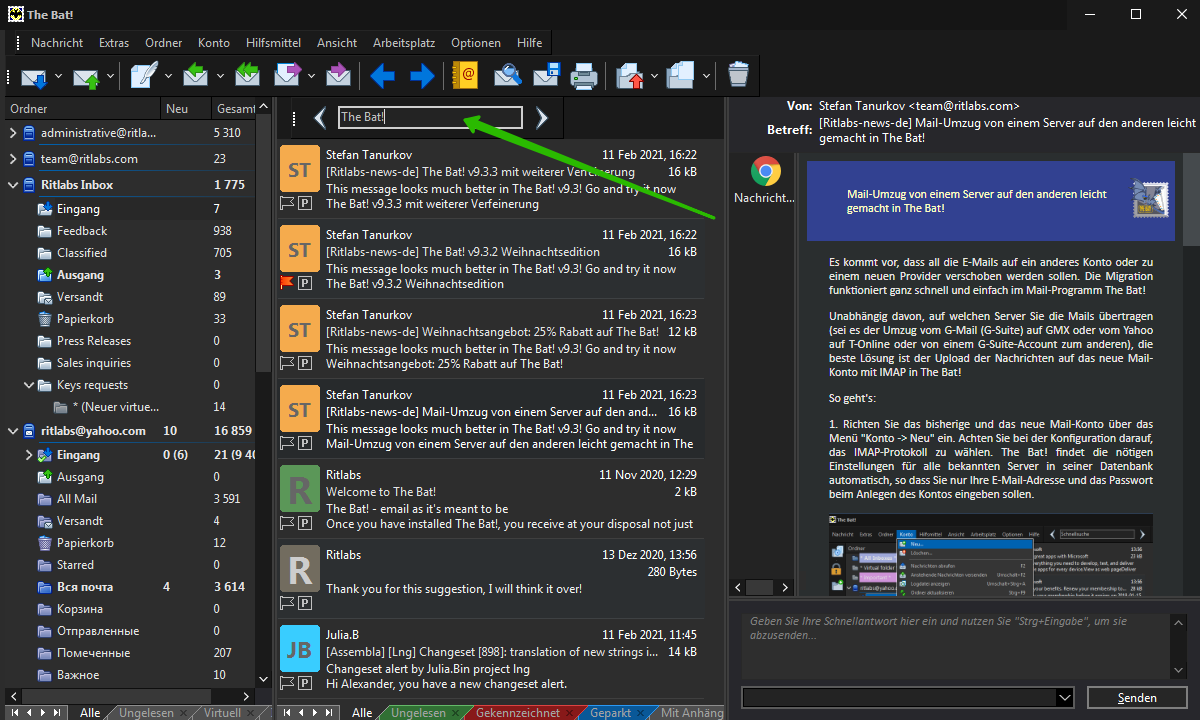Click the Delete trash can icon
Viewport: 1200px width, 720px height.
738,75
